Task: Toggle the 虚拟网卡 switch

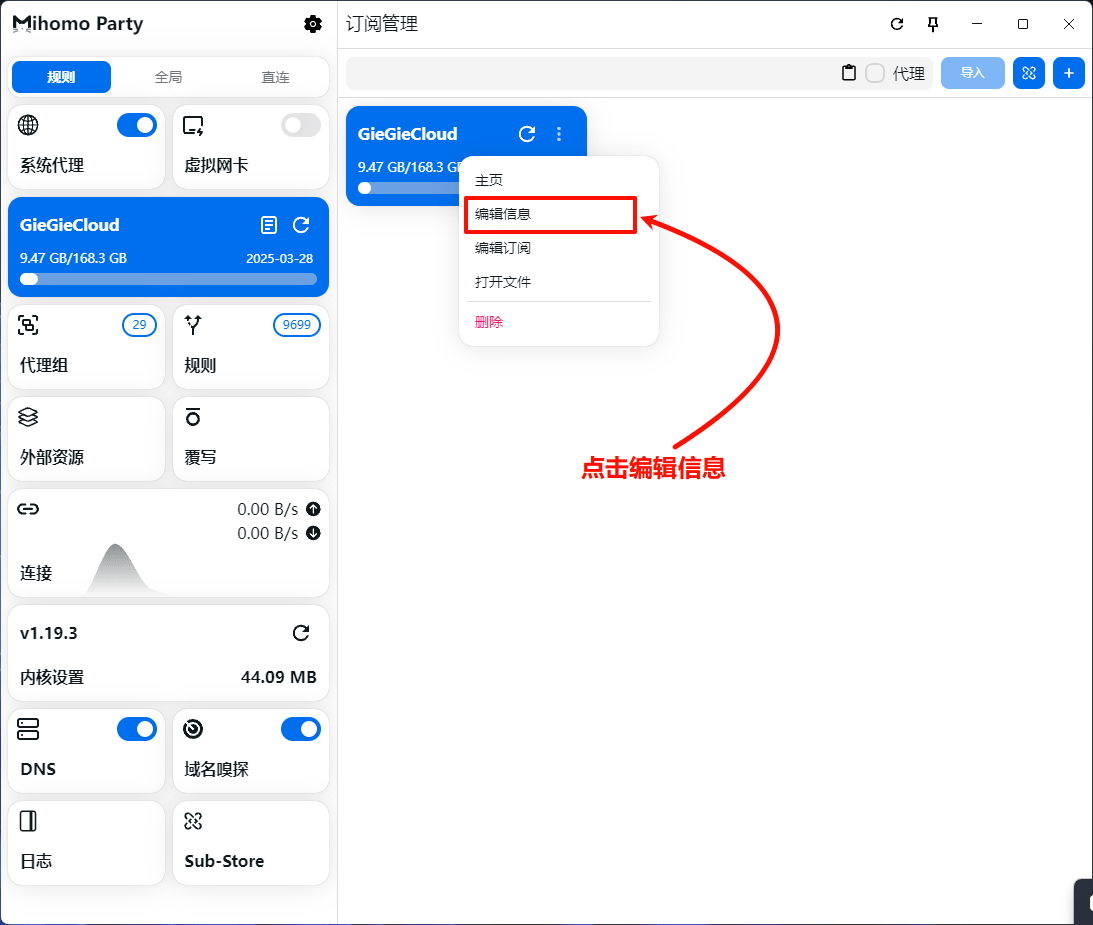Action: tap(301, 125)
